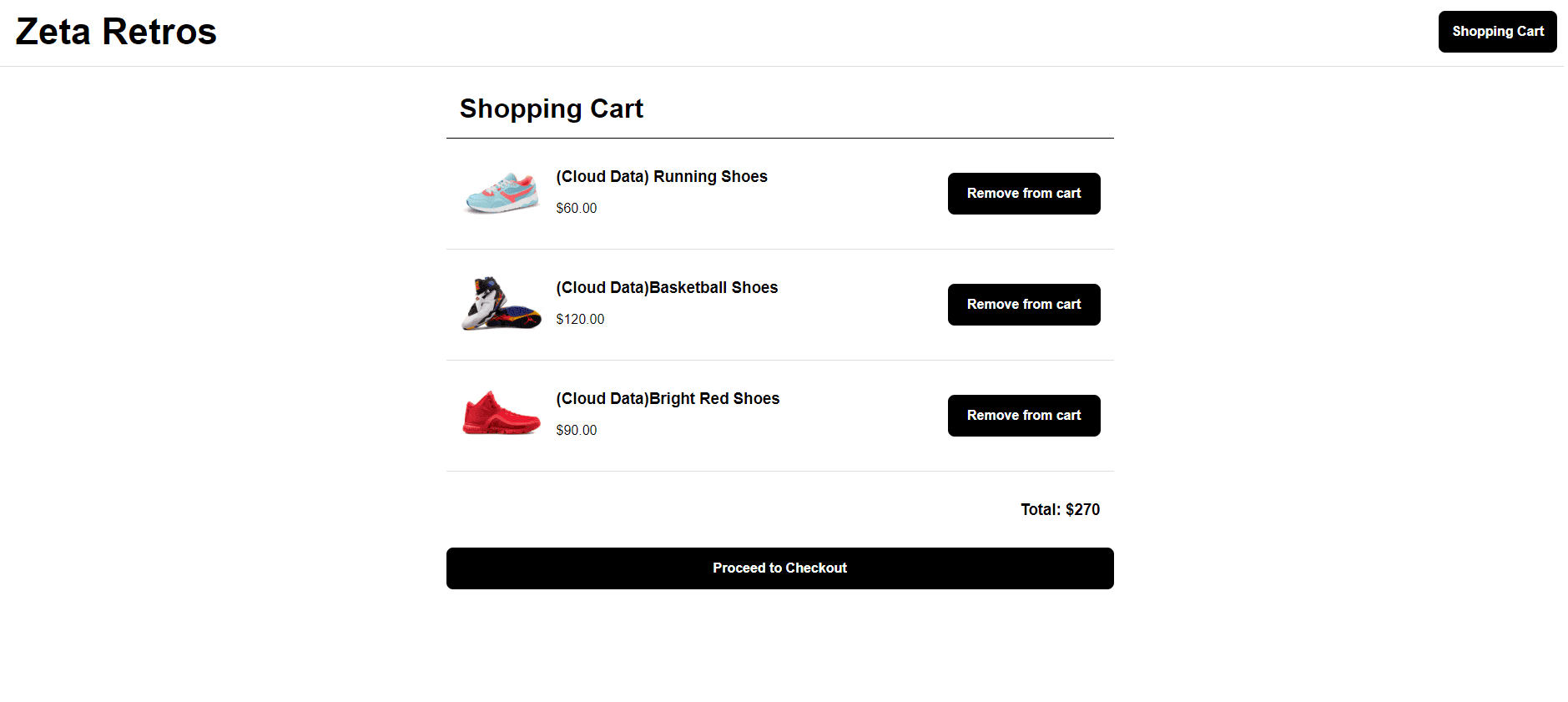Click the Shopping Cart page heading
This screenshot has height=702, width=1568.
pyautogui.click(x=552, y=109)
